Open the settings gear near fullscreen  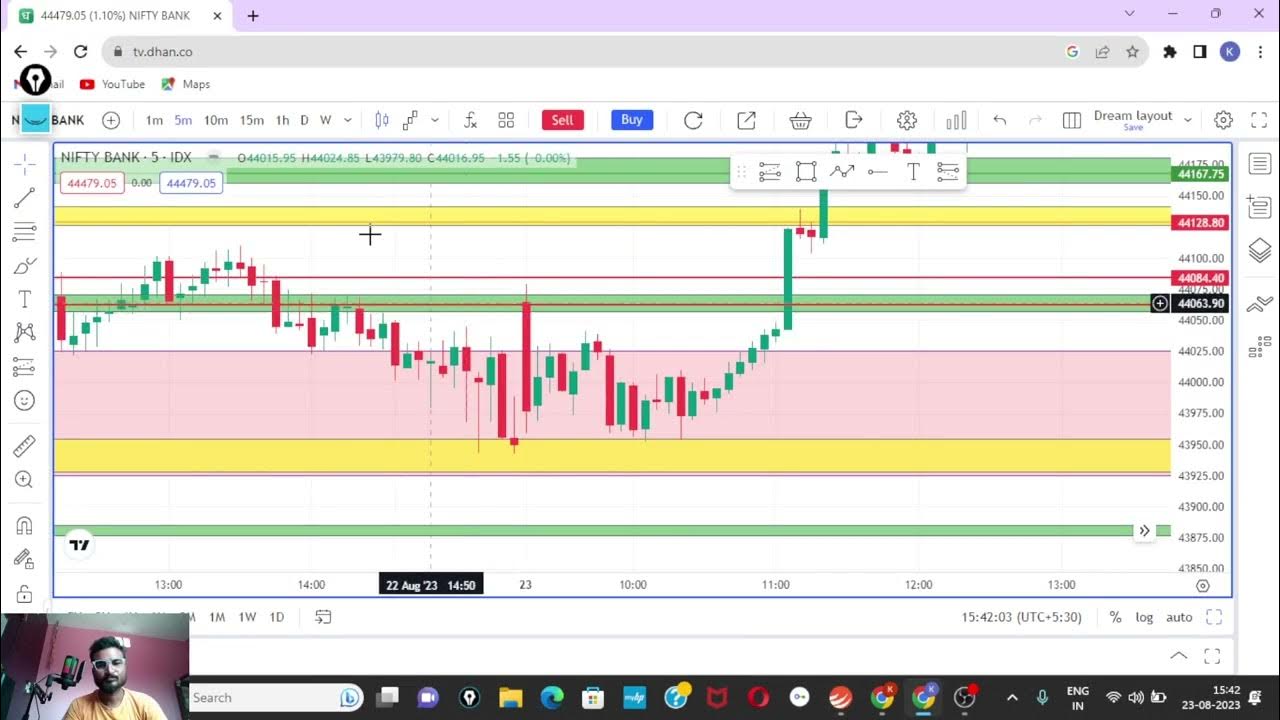pyautogui.click(x=1223, y=120)
